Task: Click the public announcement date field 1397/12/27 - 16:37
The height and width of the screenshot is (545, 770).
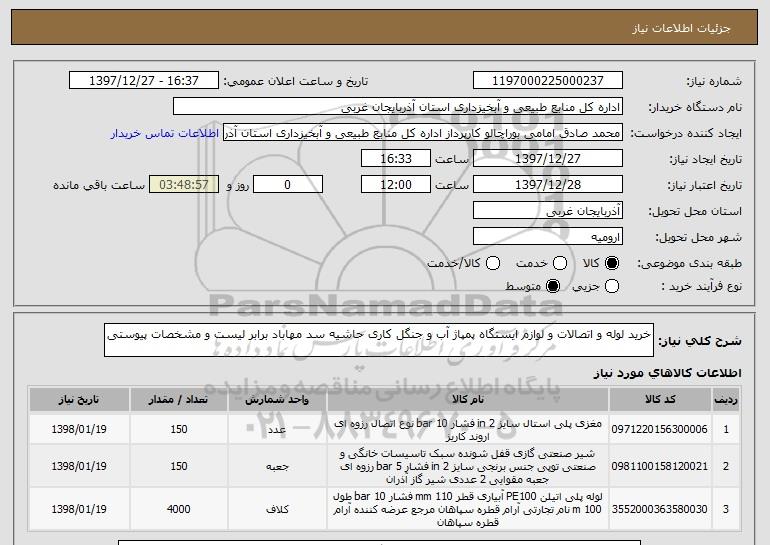Action: tap(144, 81)
